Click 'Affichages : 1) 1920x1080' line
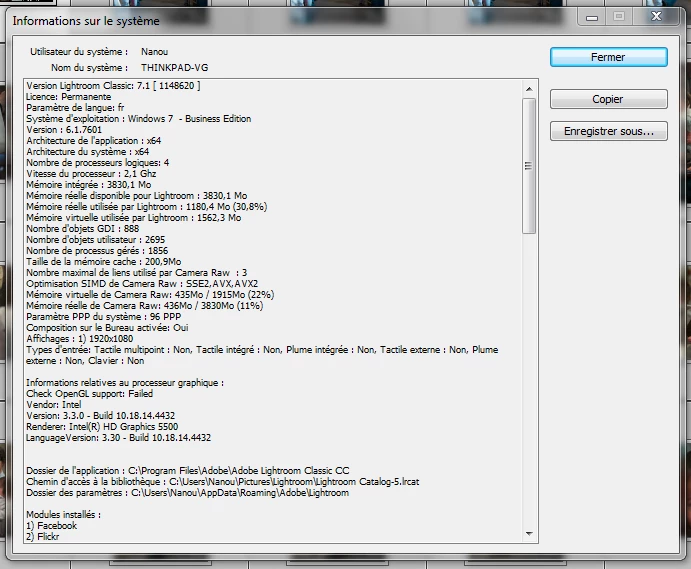This screenshot has height=569, width=691. 80,339
